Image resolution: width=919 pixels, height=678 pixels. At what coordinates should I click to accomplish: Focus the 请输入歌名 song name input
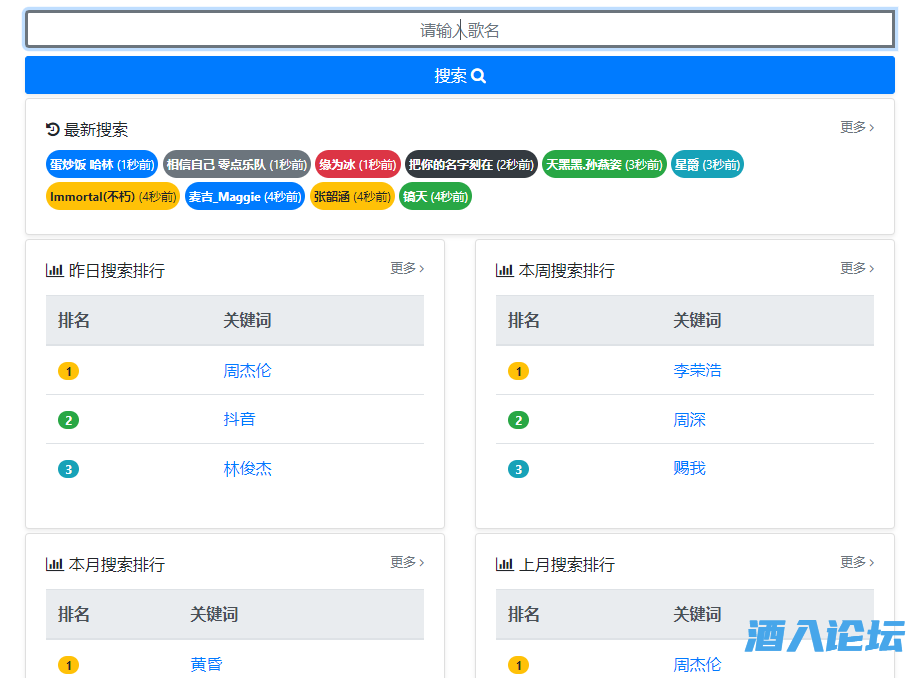tap(459, 30)
